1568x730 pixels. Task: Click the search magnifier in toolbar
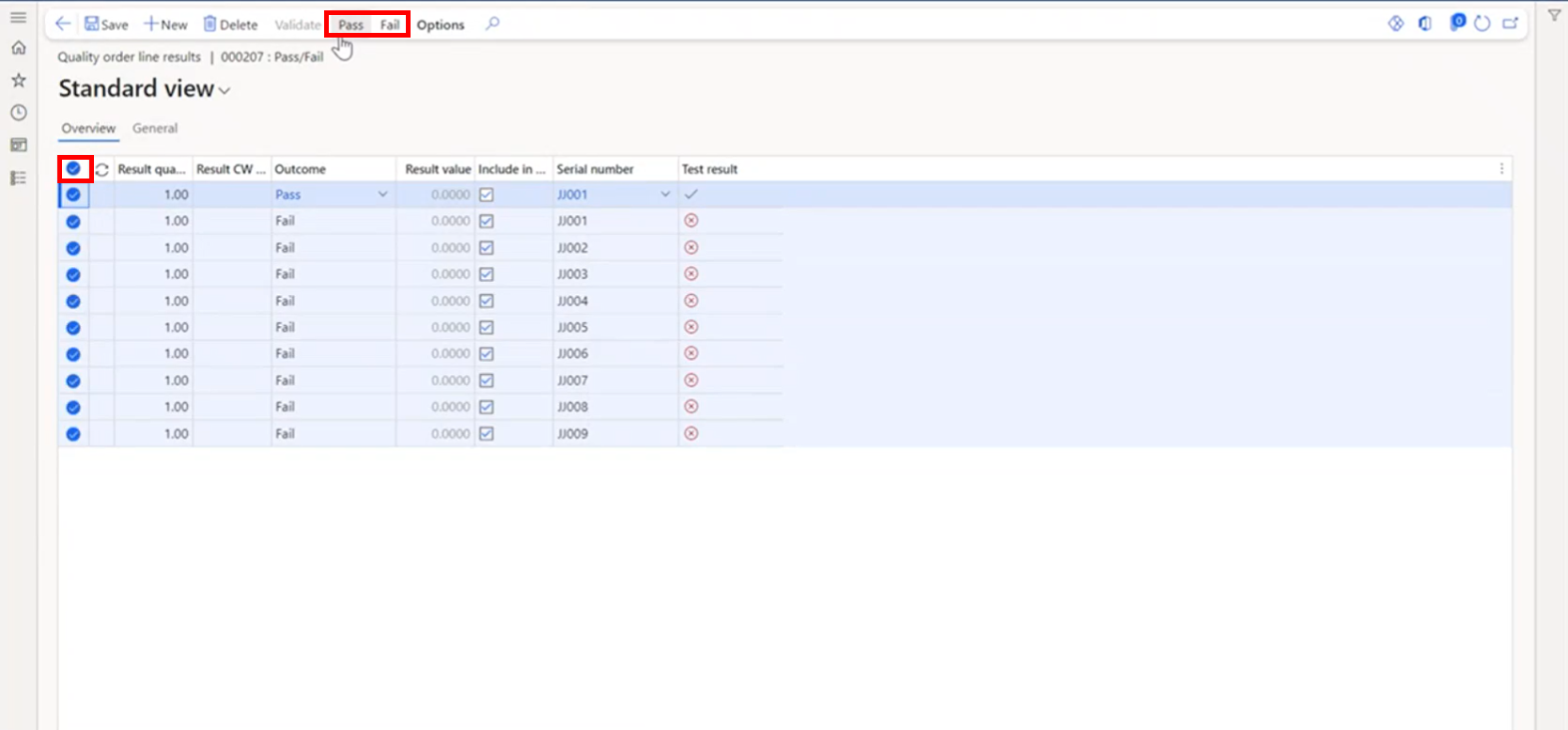[492, 24]
